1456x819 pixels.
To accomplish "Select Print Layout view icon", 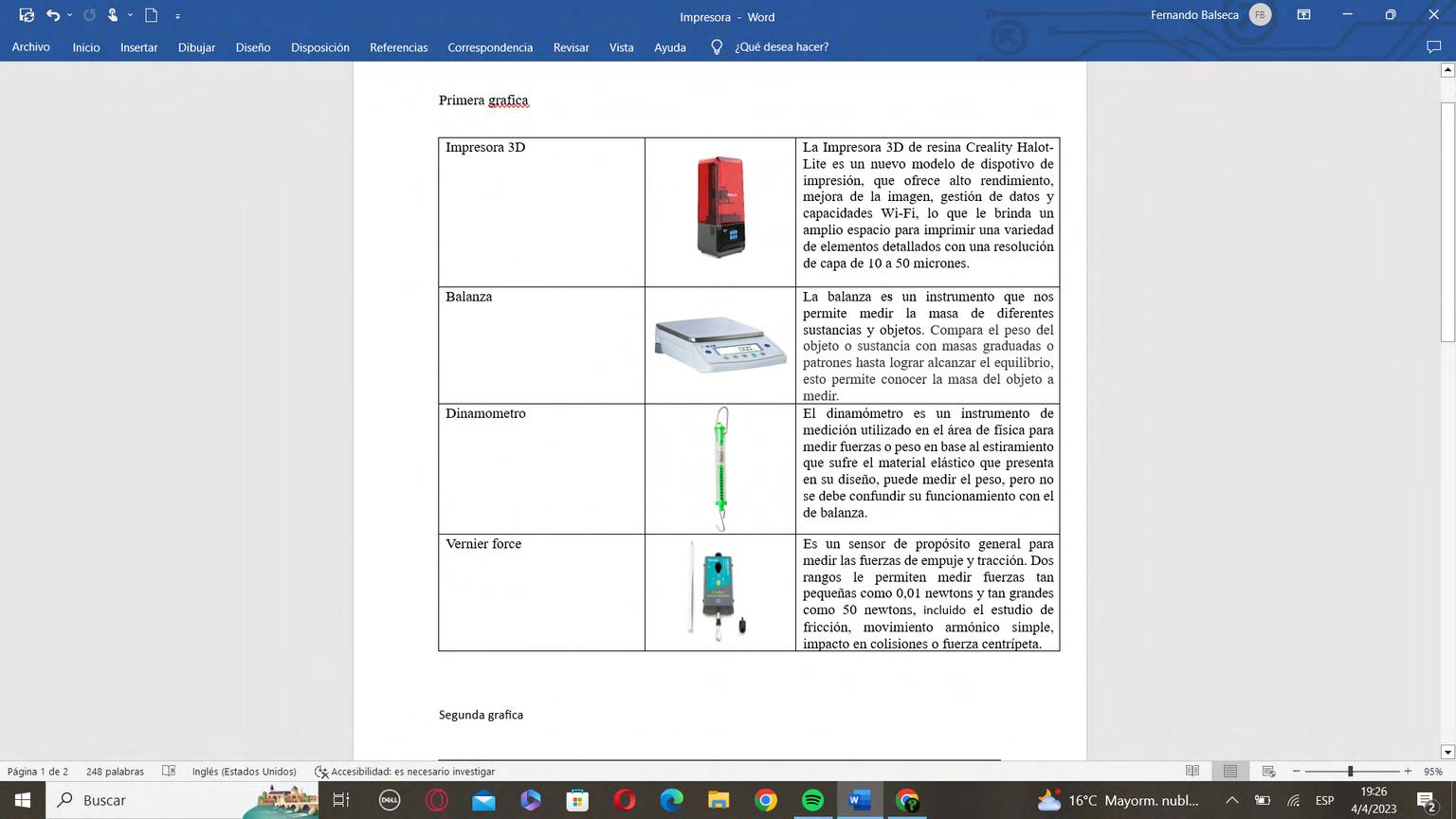I will (1230, 772).
